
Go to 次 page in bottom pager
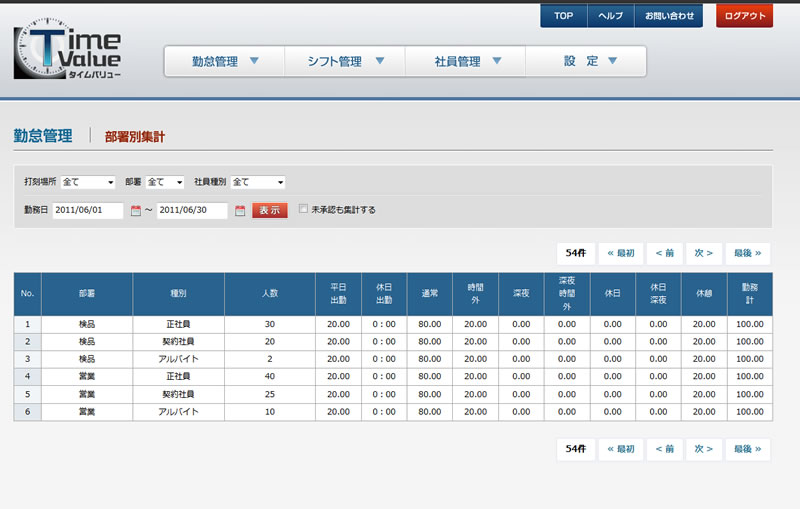[704, 449]
